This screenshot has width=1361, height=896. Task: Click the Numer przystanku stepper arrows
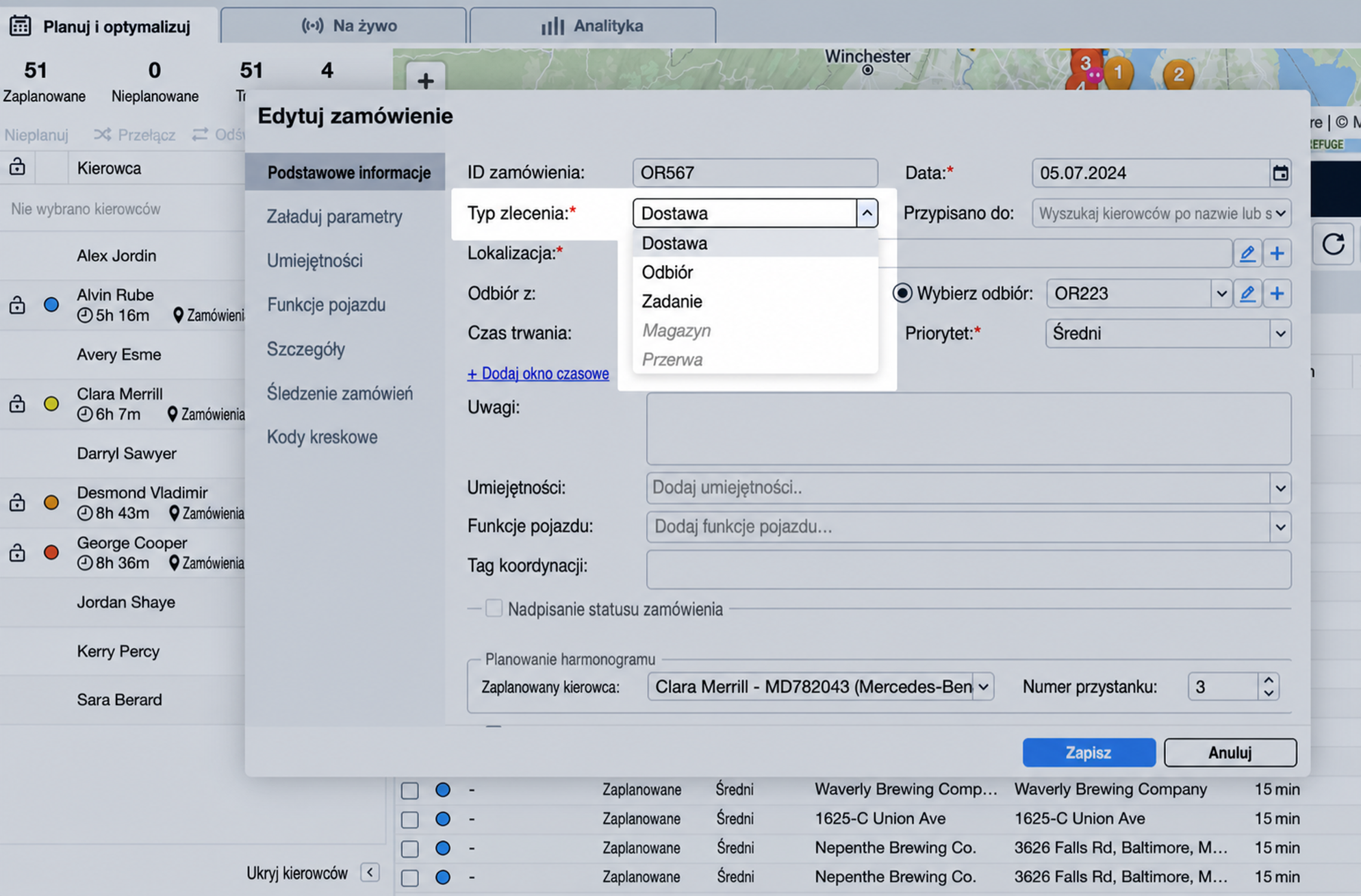tap(1268, 687)
